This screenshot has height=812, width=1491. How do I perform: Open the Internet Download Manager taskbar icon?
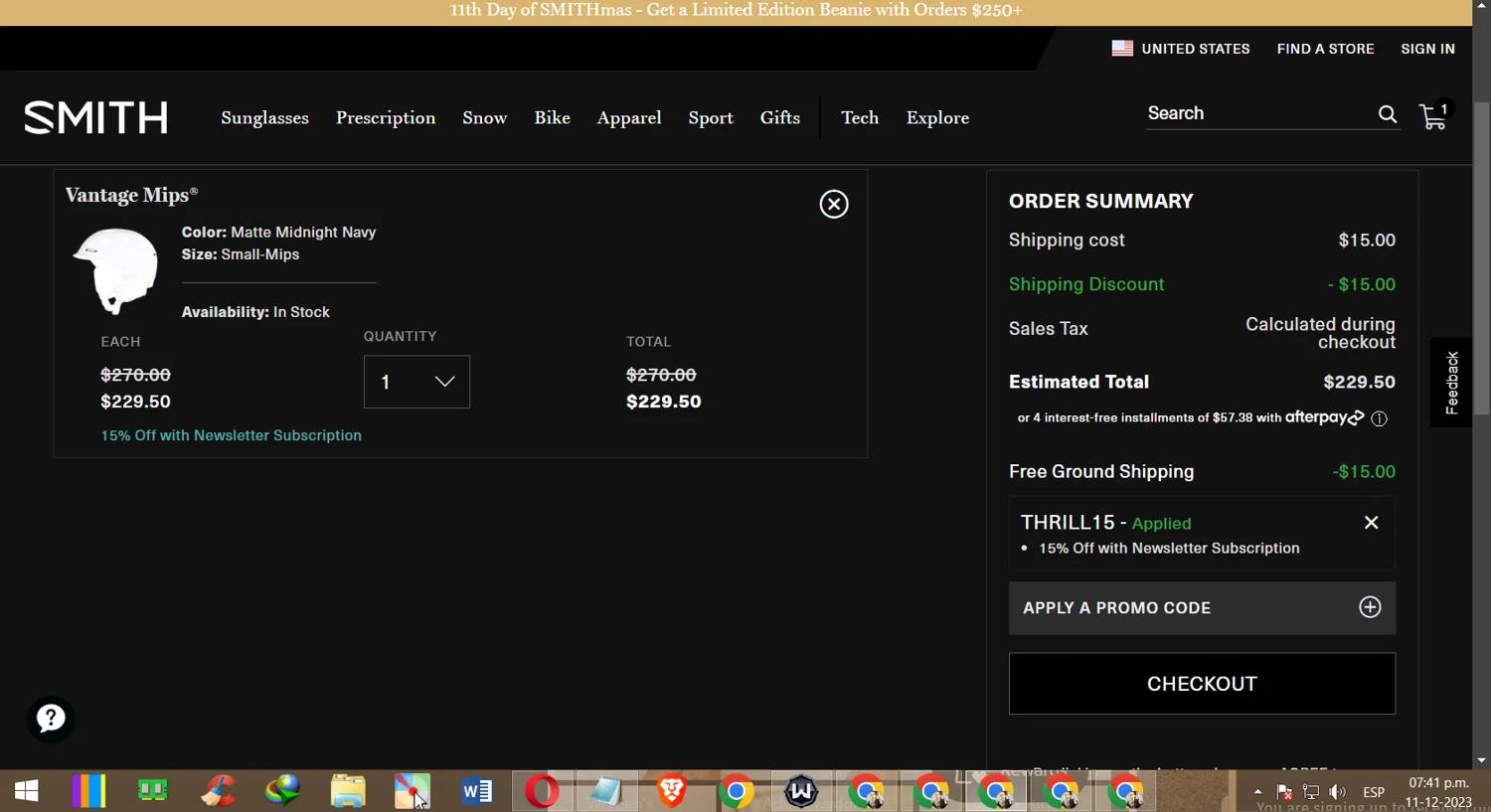pos(282,791)
